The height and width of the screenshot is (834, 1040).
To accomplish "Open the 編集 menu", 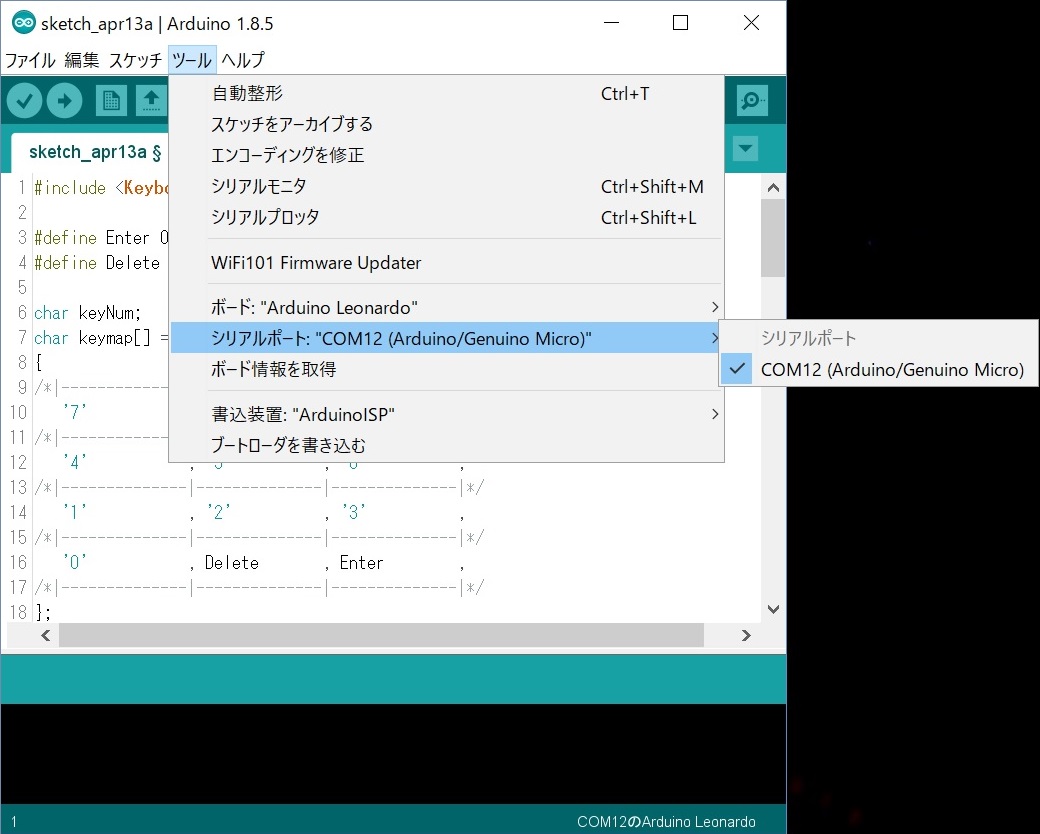I will [x=82, y=60].
